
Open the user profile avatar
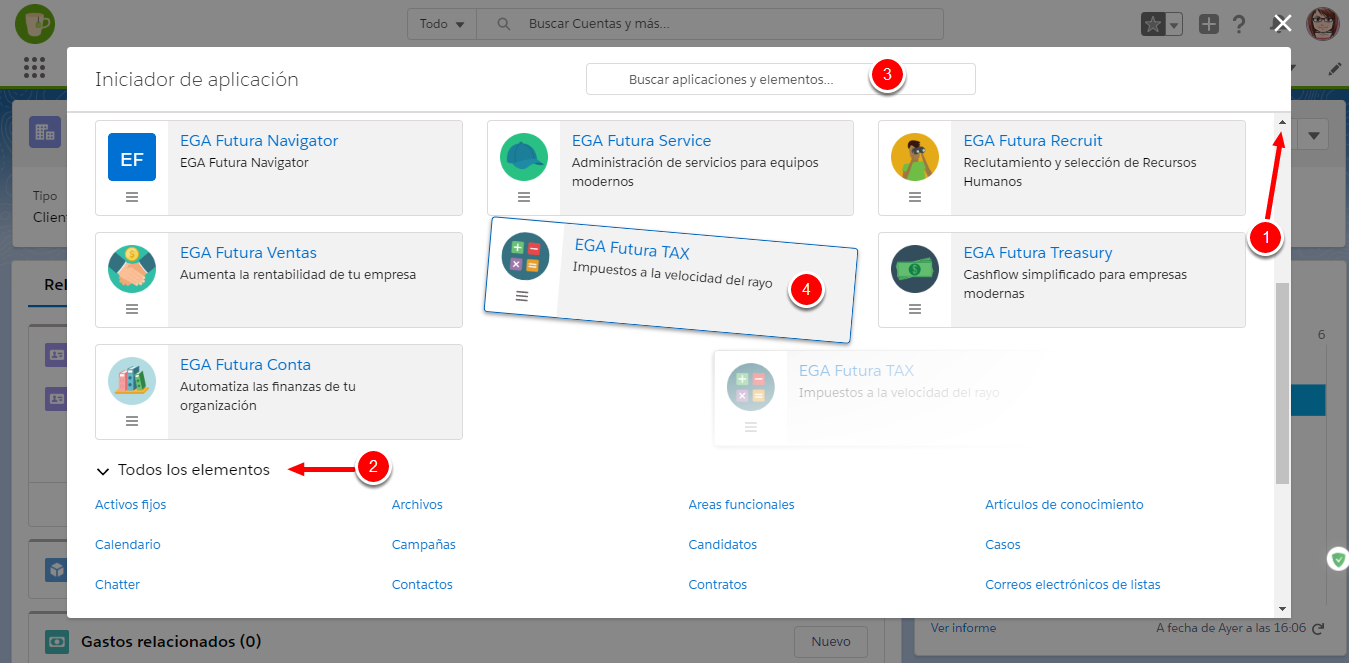(1323, 23)
